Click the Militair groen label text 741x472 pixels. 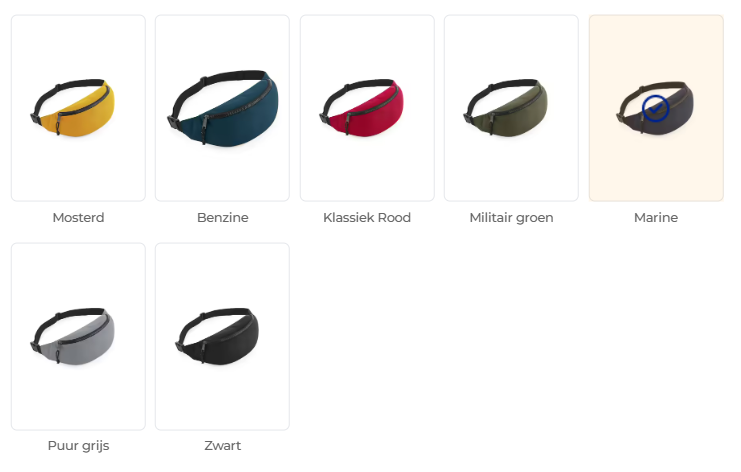click(x=511, y=217)
